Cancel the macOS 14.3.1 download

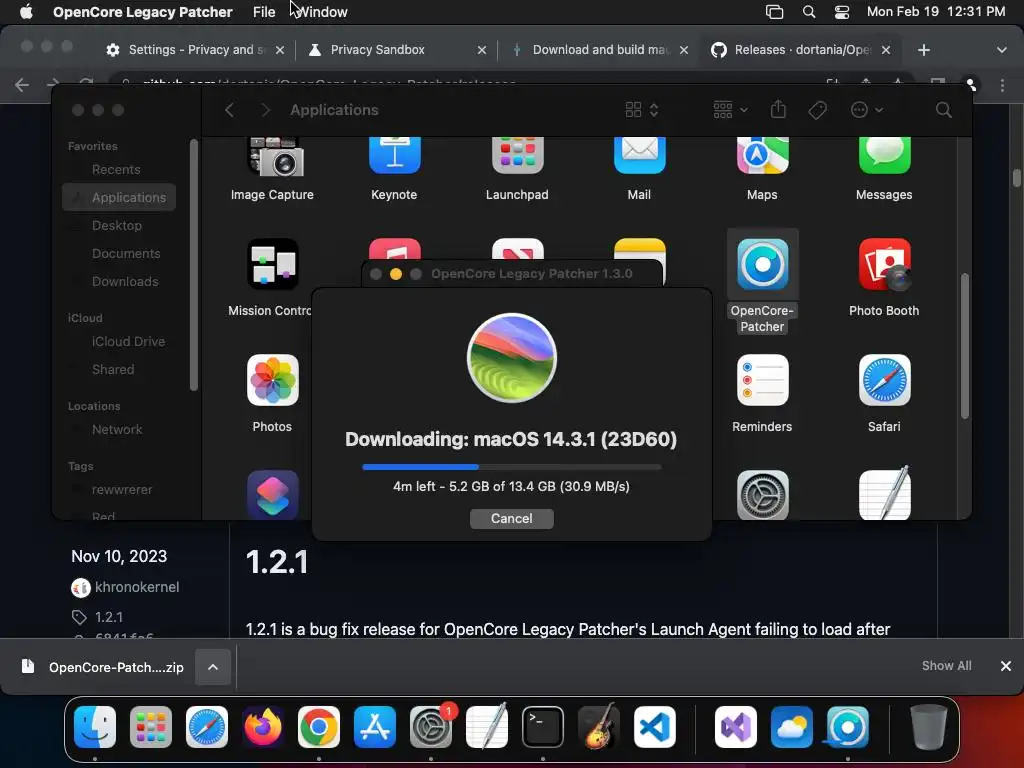pos(511,519)
